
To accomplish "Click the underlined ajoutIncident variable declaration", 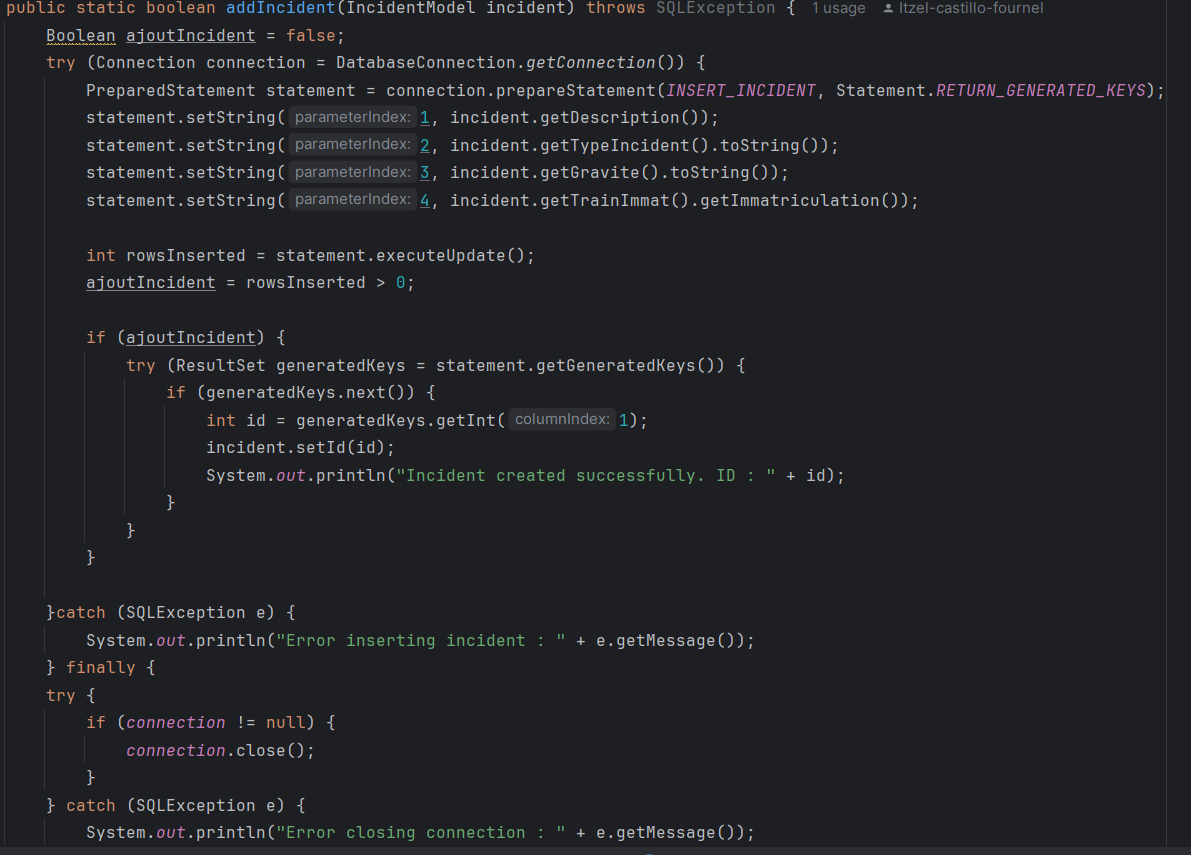I will [x=190, y=35].
